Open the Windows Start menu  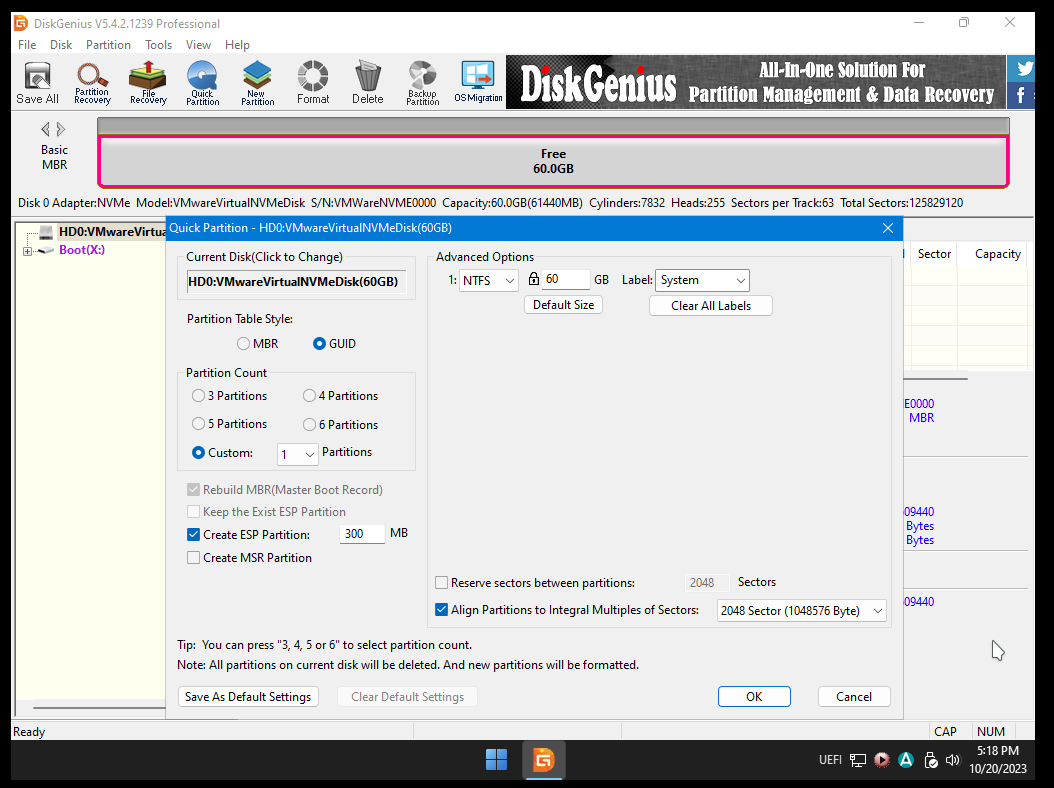(496, 760)
